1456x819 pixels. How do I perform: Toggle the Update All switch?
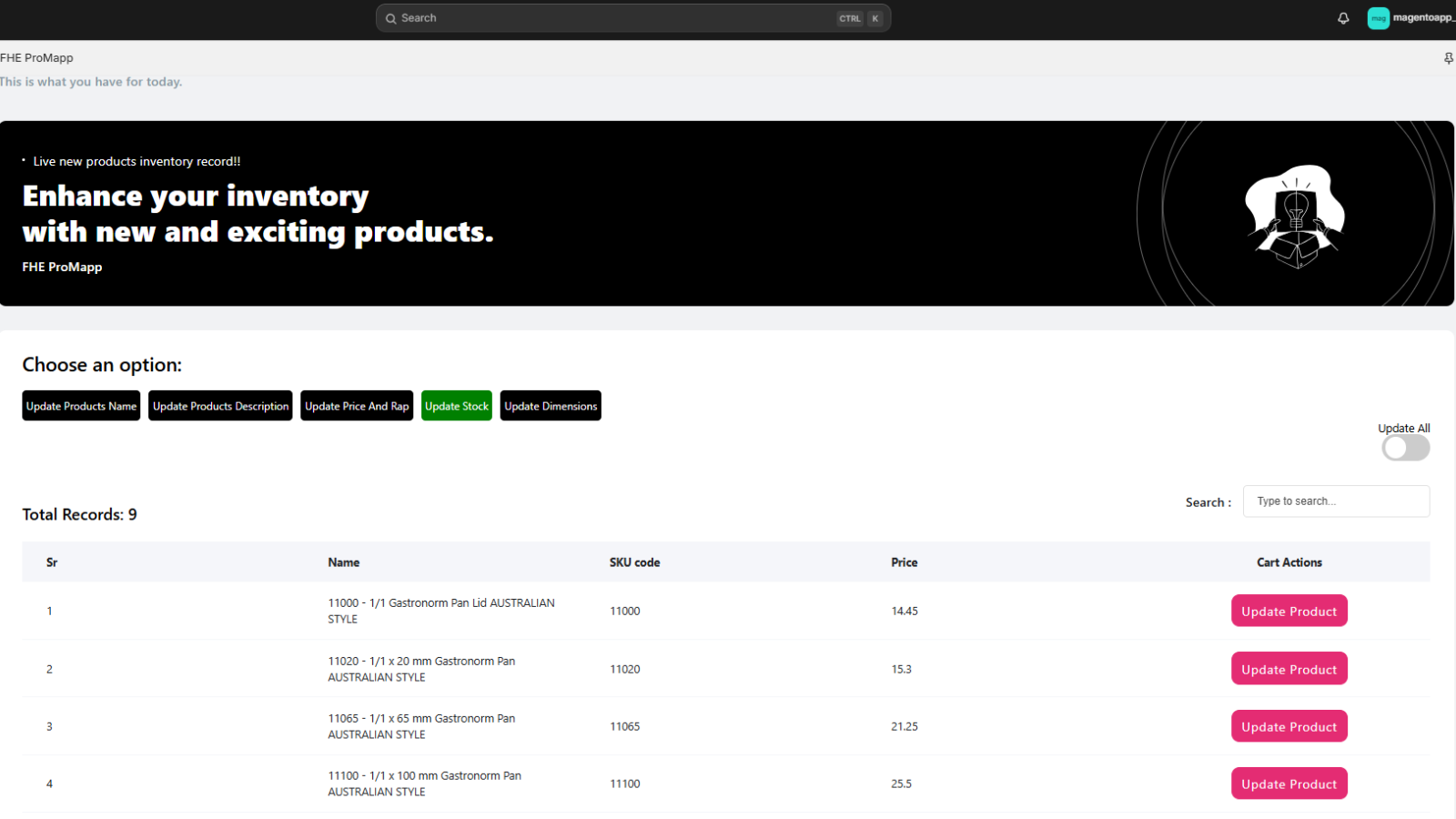[x=1405, y=448]
